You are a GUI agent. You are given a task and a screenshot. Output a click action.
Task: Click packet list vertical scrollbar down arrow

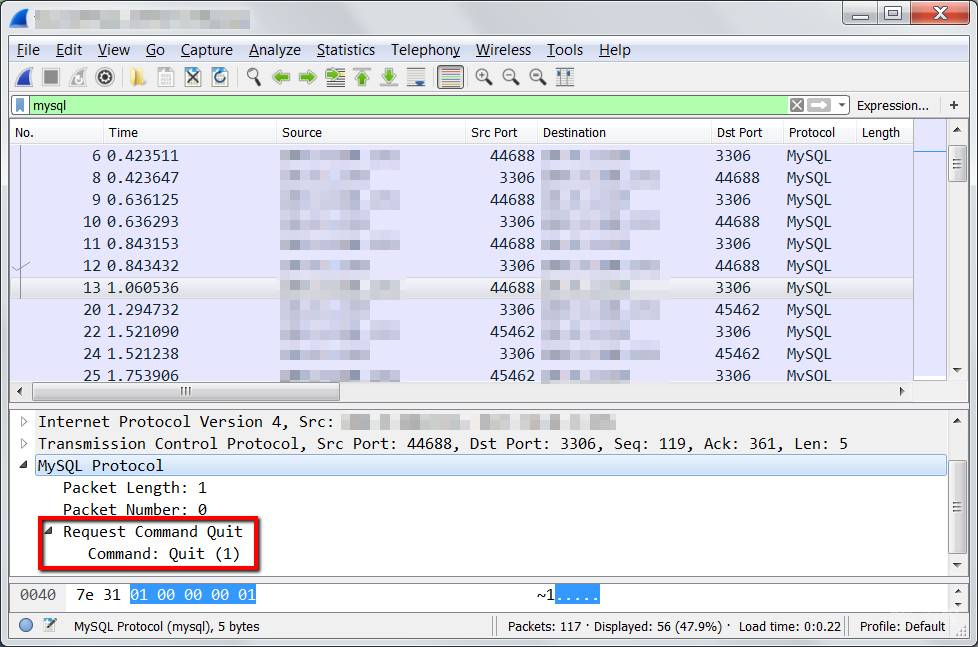point(957,370)
